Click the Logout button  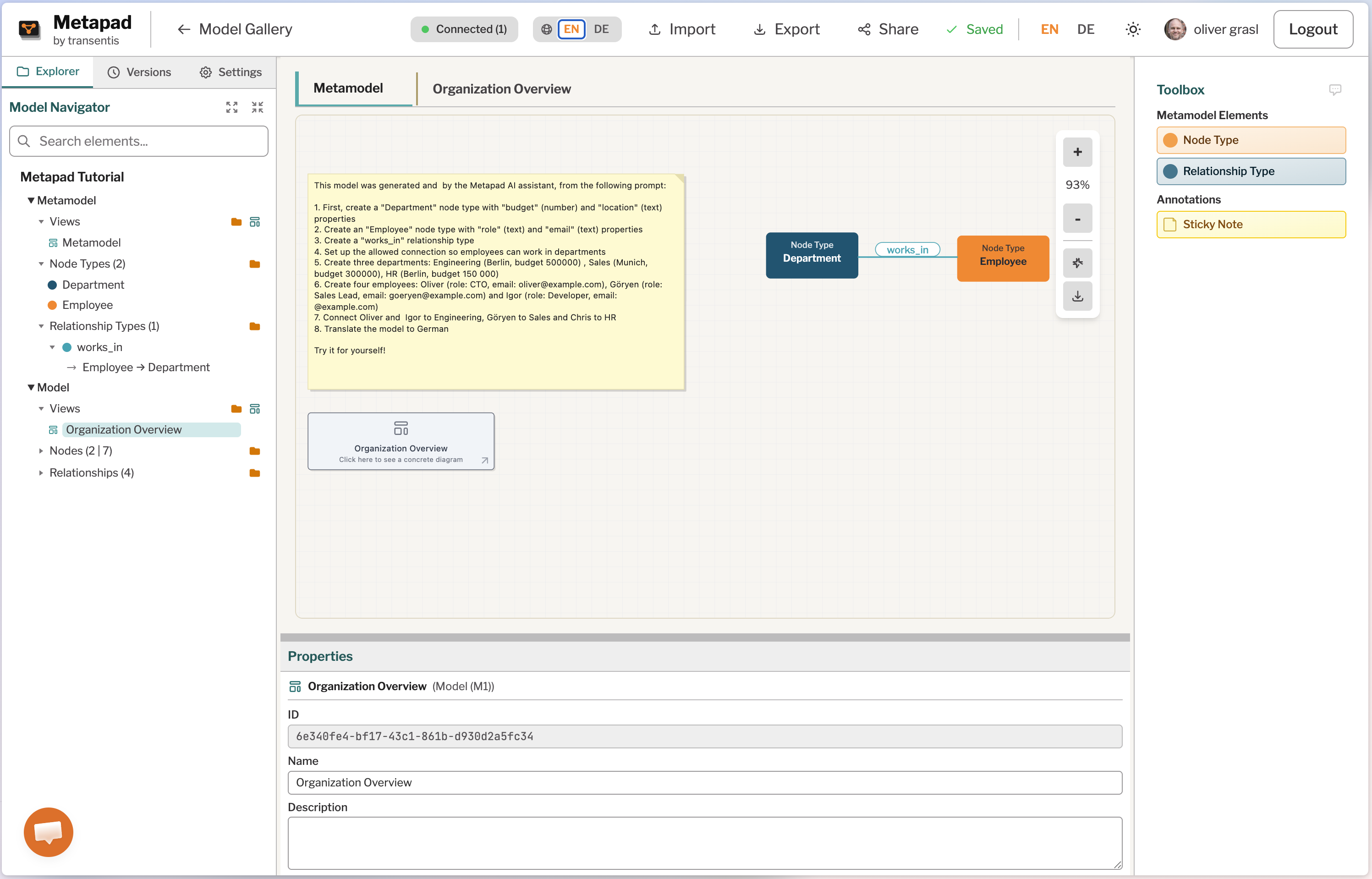pyautogui.click(x=1312, y=29)
